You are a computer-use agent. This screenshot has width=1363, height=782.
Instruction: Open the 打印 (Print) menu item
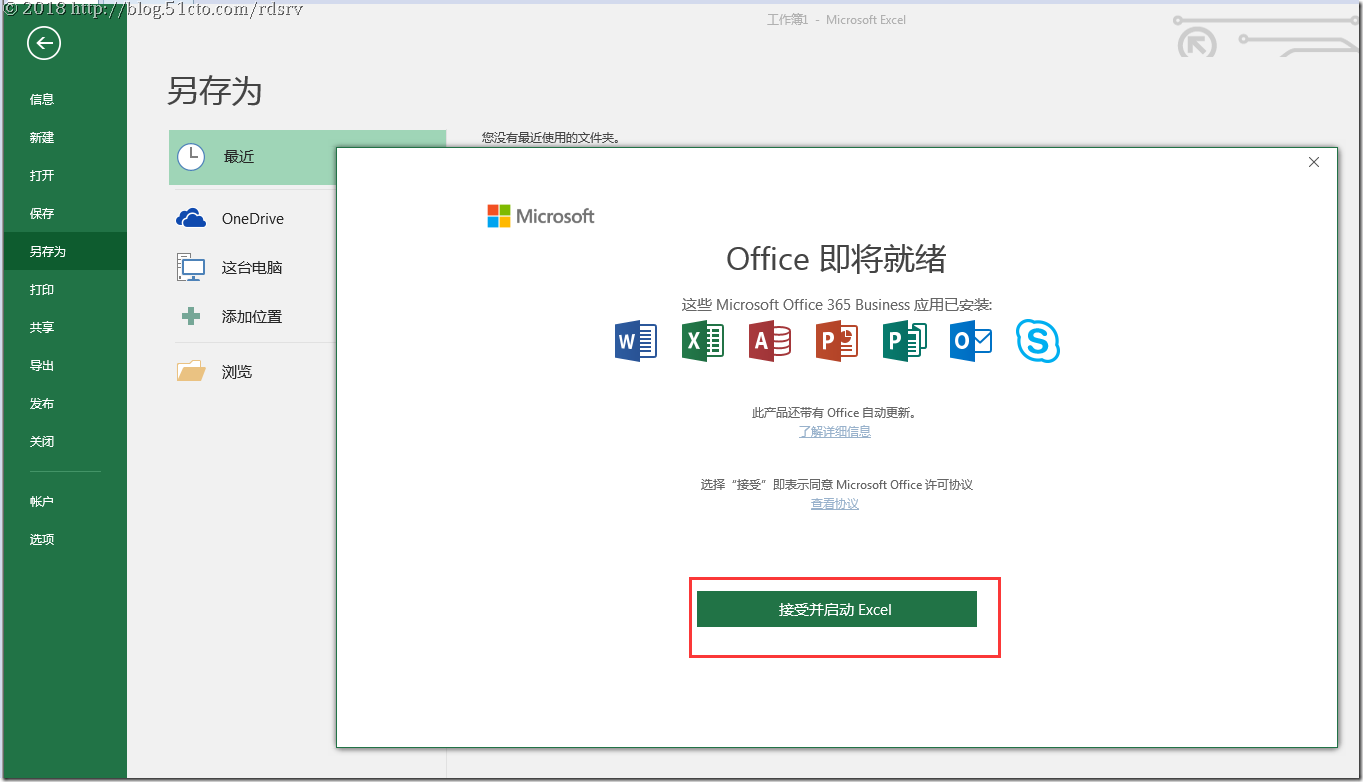[63, 289]
